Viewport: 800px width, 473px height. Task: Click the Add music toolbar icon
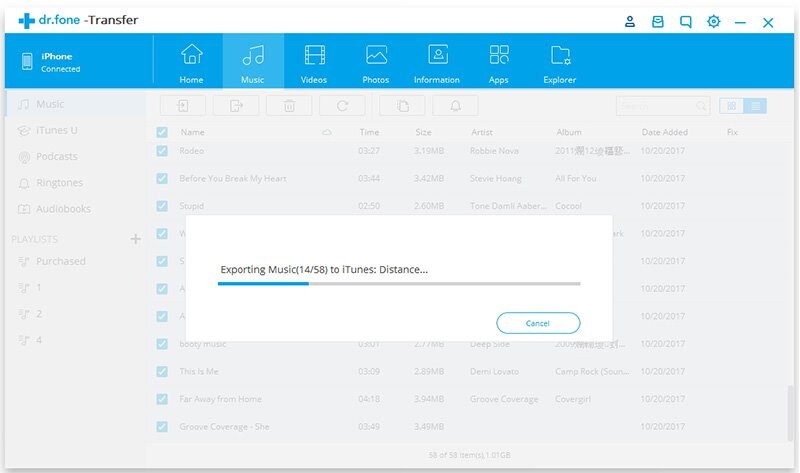pos(183,106)
